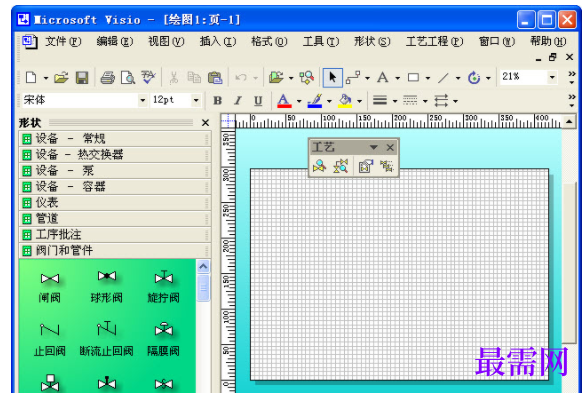The image size is (587, 393).
Task: Open a file with the Open folder icon
Action: pos(61,78)
